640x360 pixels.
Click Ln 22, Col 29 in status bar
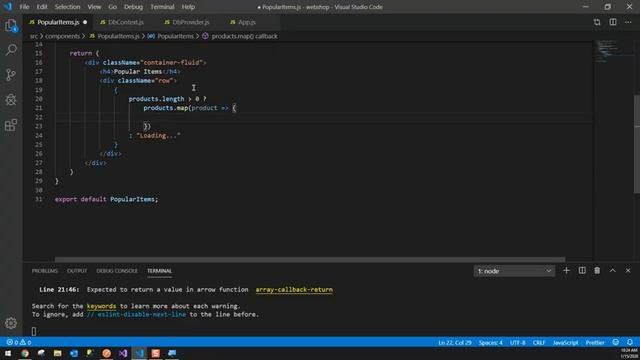click(x=455, y=342)
